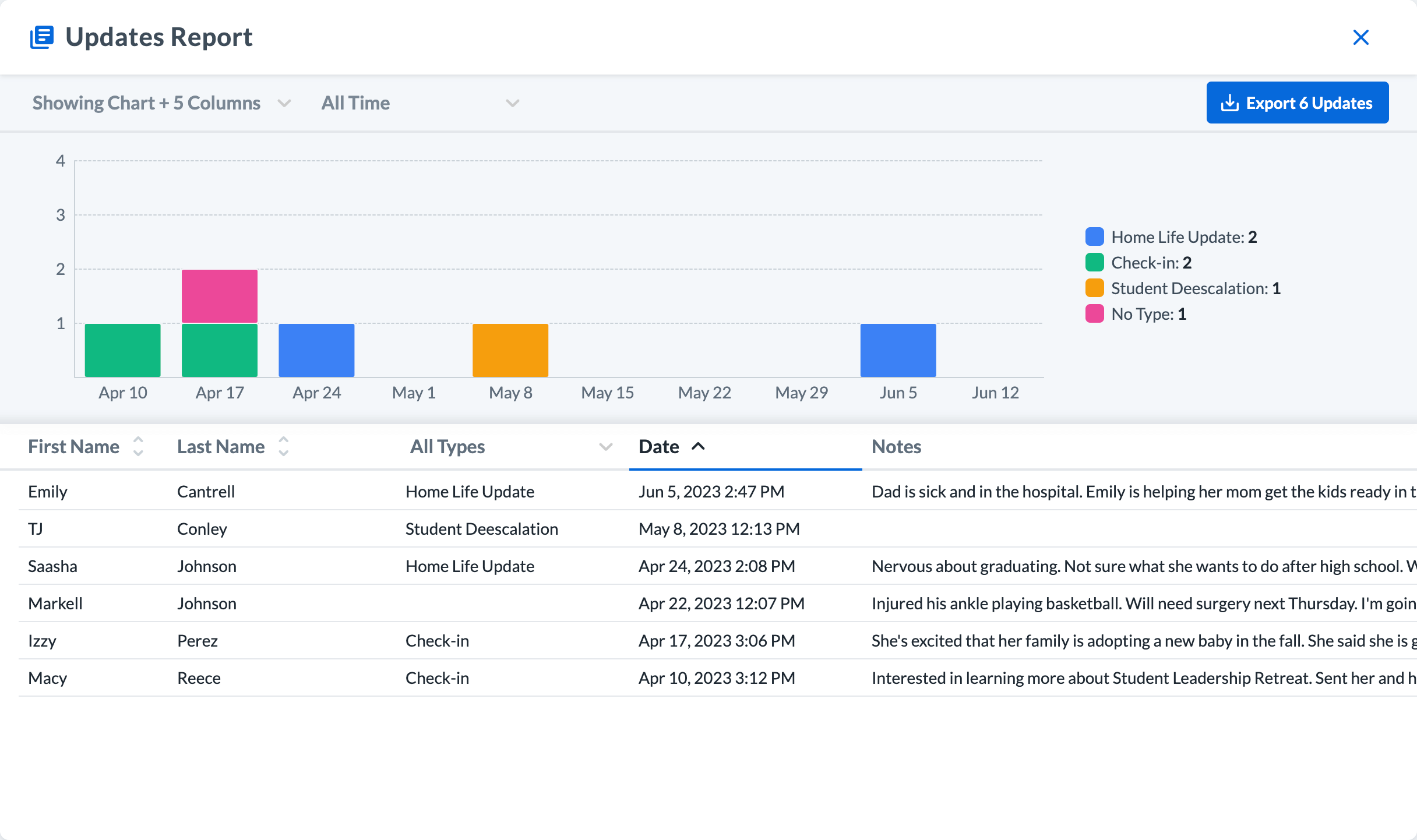This screenshot has width=1417, height=840.
Task: Sort by the Last Name column
Action: [x=233, y=447]
